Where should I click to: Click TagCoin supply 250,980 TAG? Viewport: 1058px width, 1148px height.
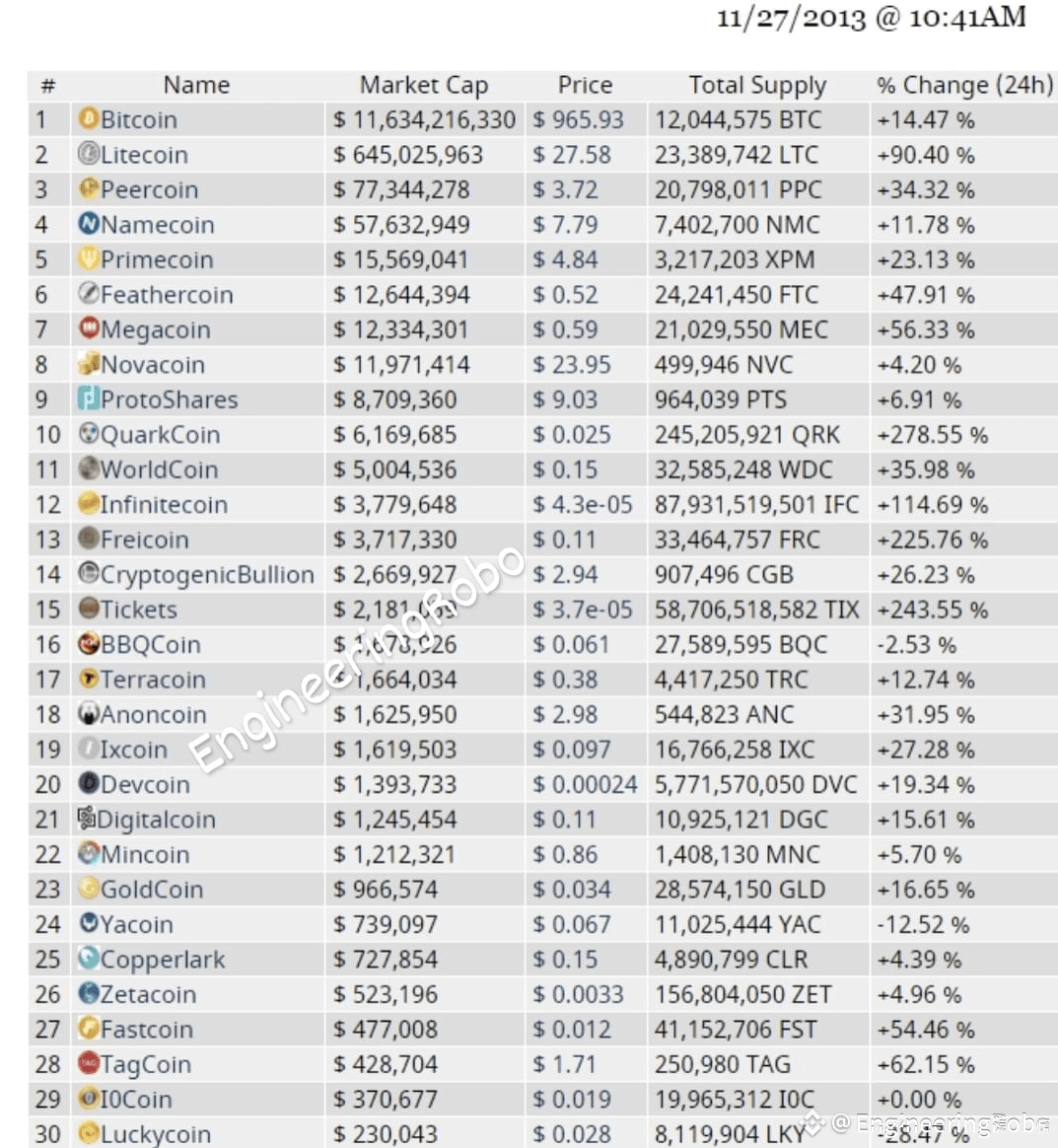coord(723,1064)
